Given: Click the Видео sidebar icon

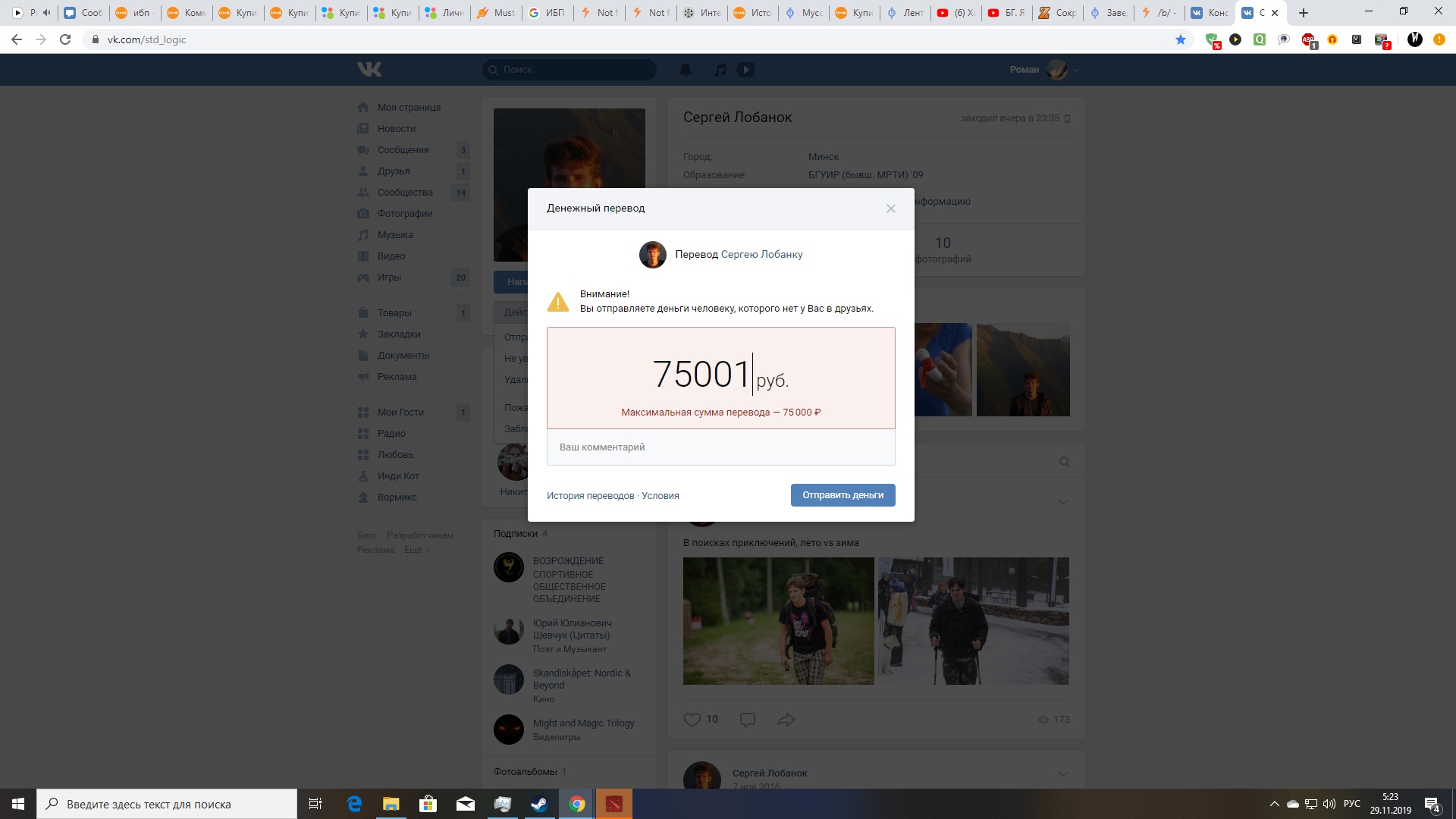Looking at the screenshot, I should coord(363,256).
